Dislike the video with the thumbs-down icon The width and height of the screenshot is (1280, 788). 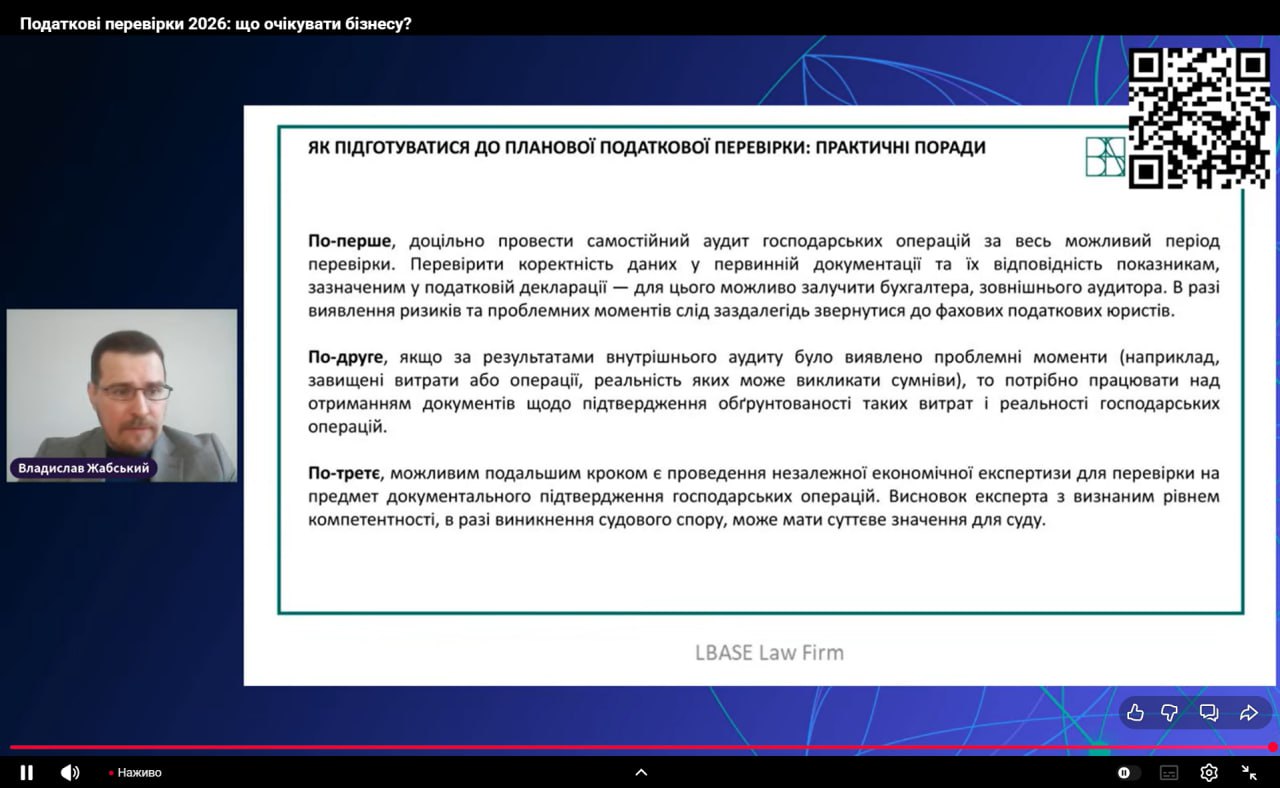(1169, 712)
